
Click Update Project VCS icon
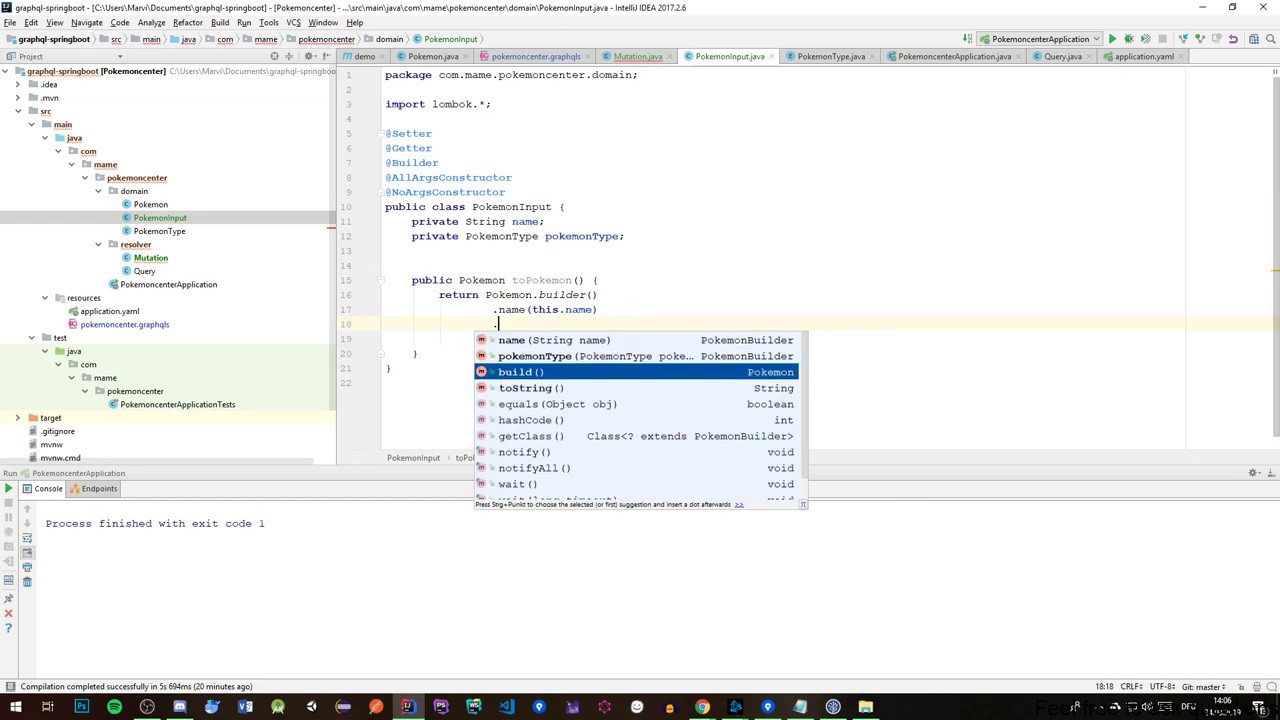[x=1184, y=39]
